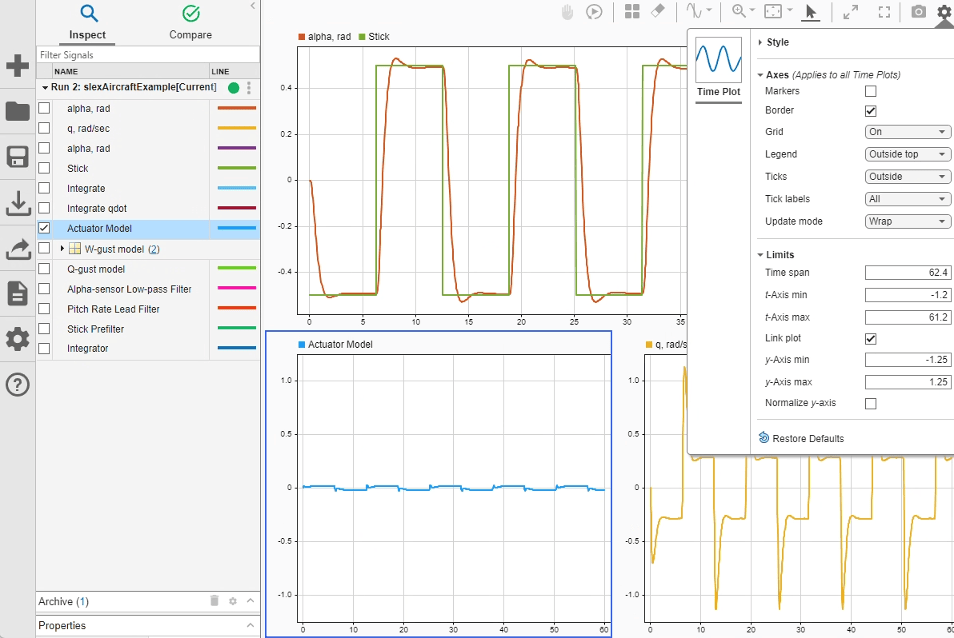Select the Zoom in magnifier tool
This screenshot has width=954, height=638.
(739, 11)
